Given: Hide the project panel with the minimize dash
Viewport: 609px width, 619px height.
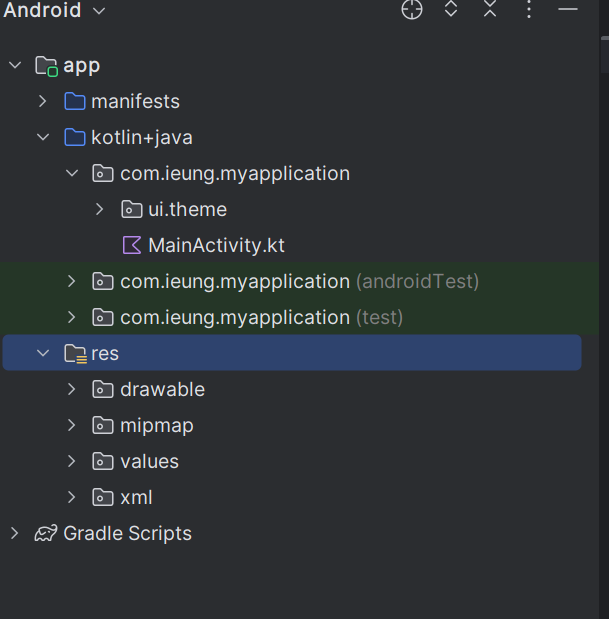Looking at the screenshot, I should (x=568, y=9).
